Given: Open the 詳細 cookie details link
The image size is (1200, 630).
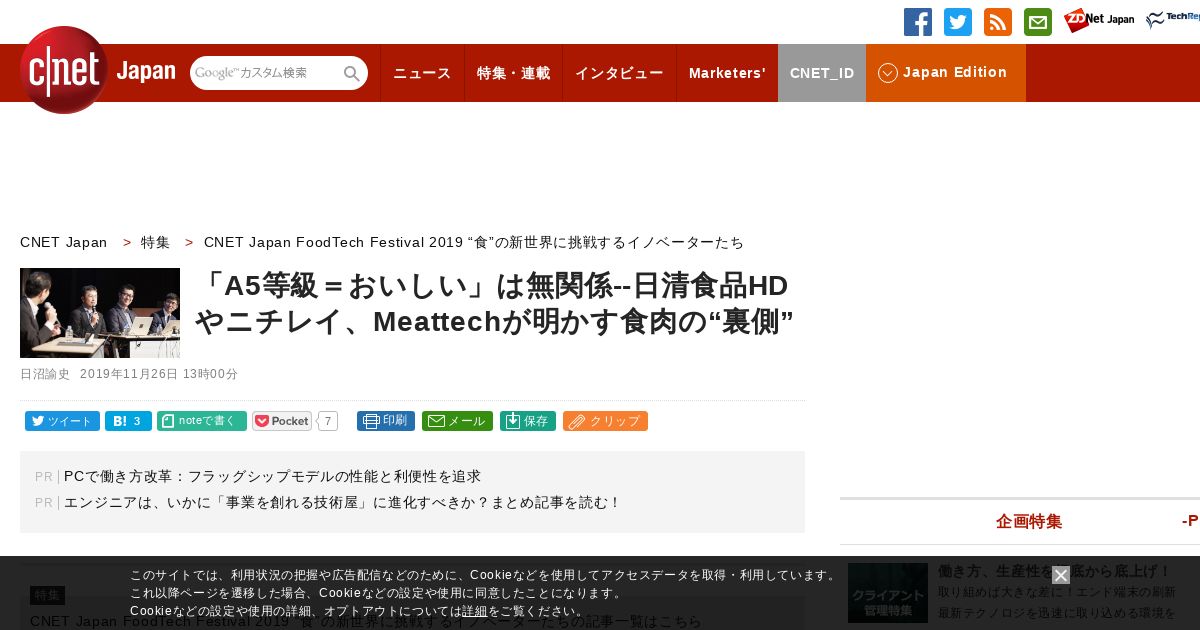Looking at the screenshot, I should [x=475, y=611].
